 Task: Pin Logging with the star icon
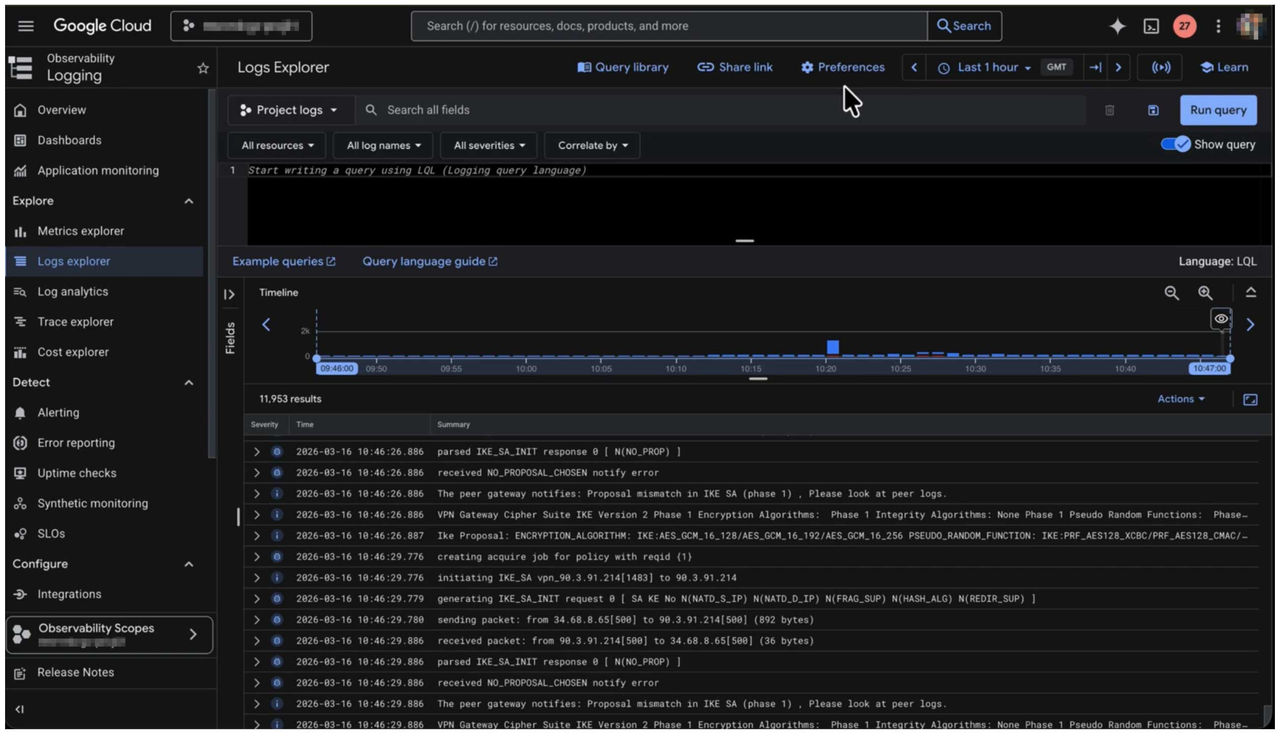click(x=203, y=68)
